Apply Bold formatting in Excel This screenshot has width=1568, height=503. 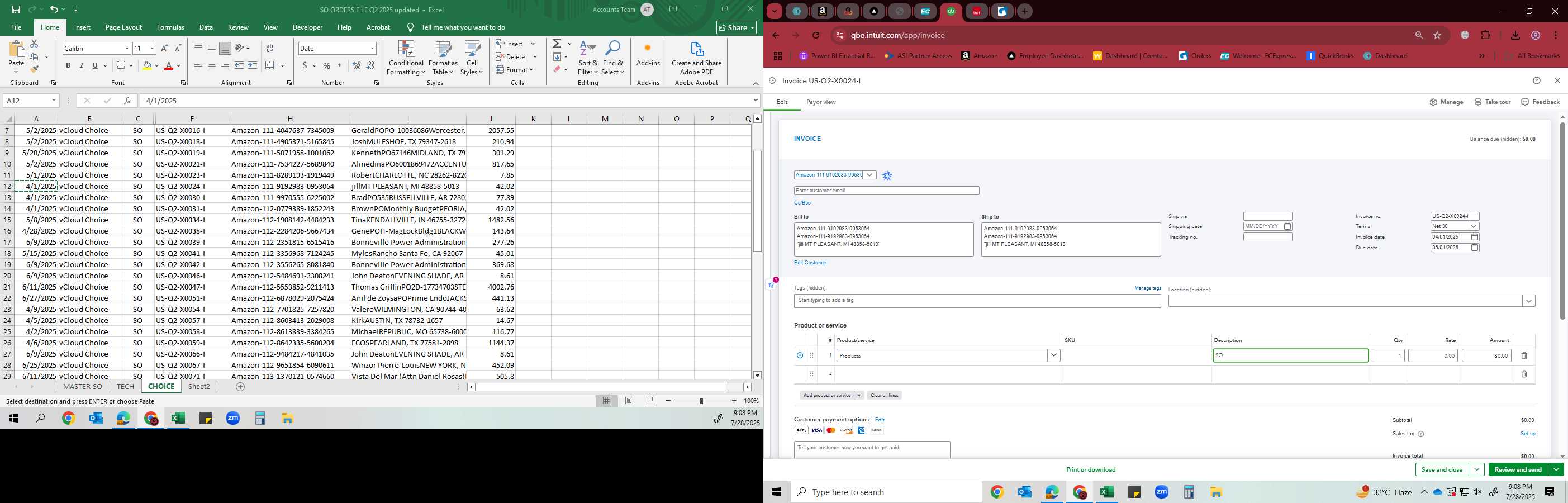coord(68,65)
